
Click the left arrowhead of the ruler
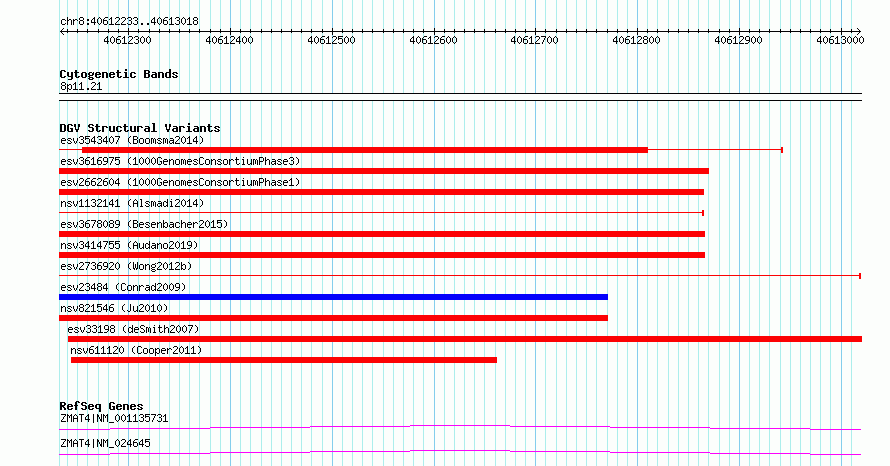tap(62, 32)
